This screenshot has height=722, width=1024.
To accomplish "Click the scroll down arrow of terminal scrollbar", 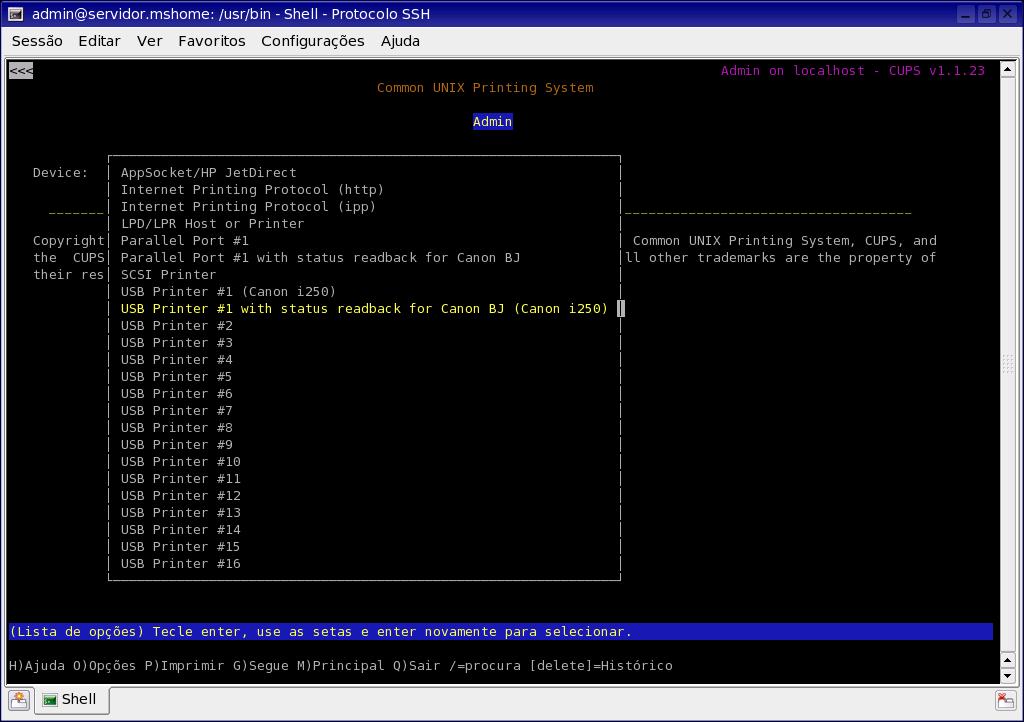I will coord(1008,677).
